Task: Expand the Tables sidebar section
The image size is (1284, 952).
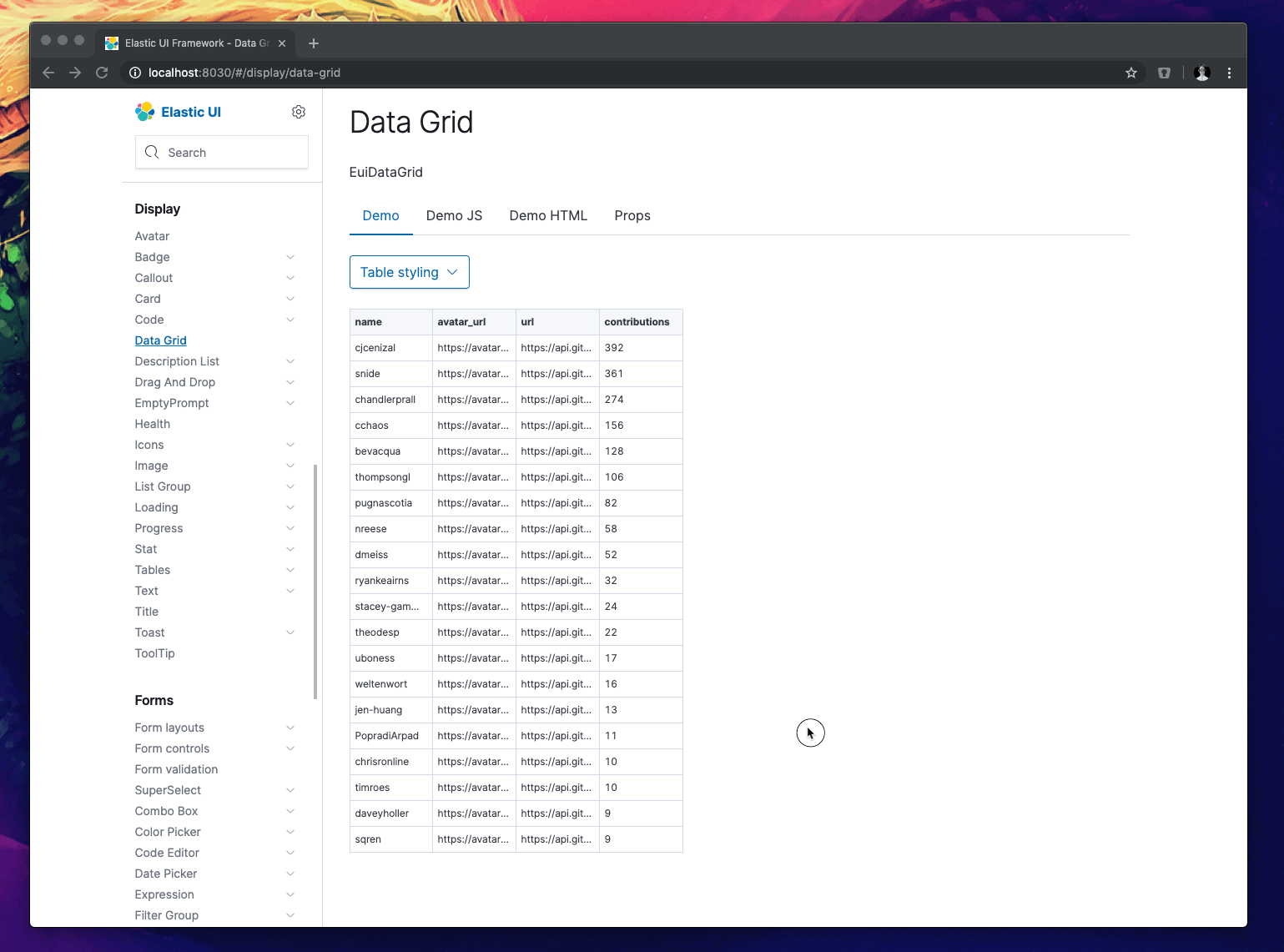Action: point(290,570)
